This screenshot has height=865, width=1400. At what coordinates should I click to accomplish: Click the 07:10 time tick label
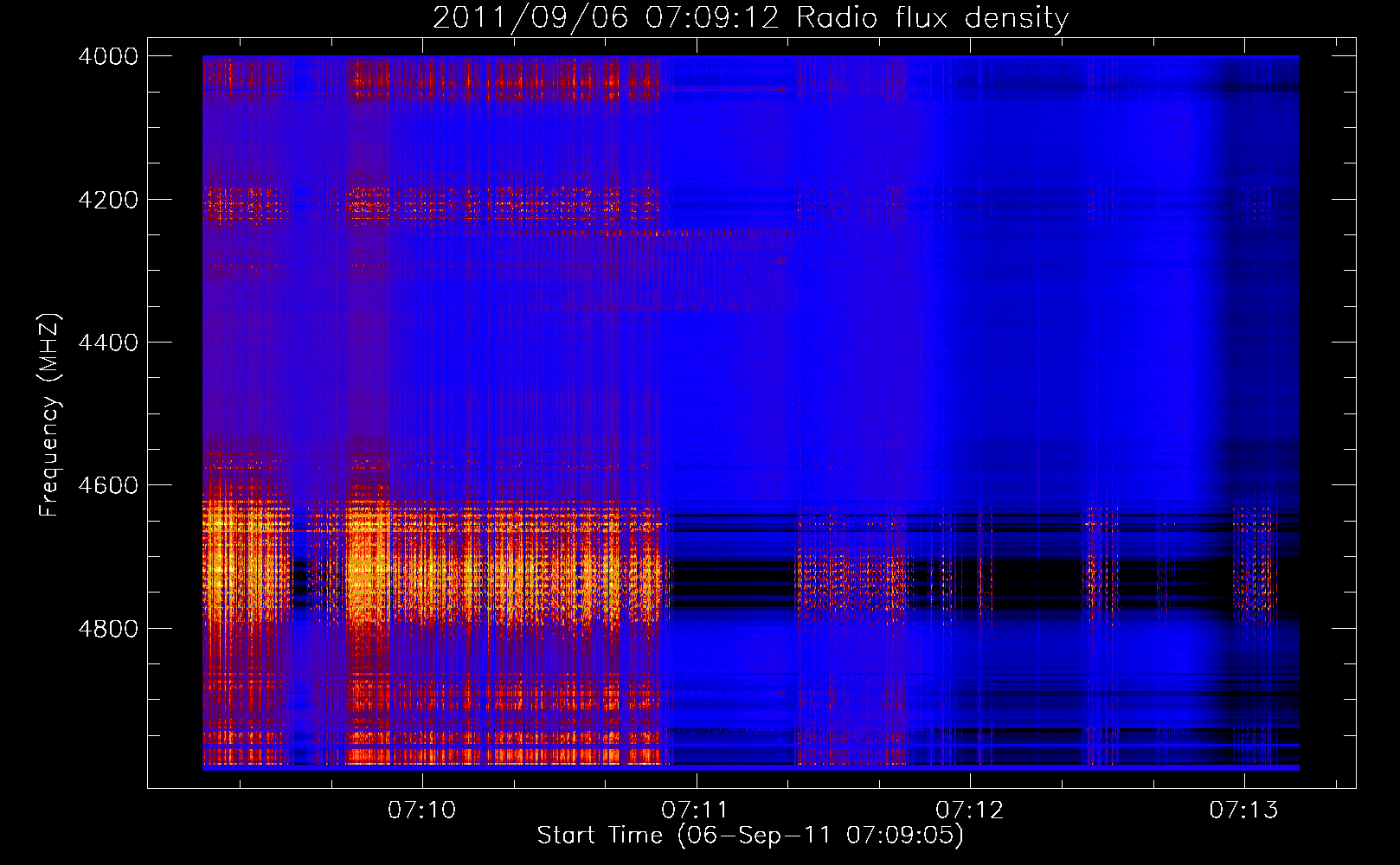421,810
